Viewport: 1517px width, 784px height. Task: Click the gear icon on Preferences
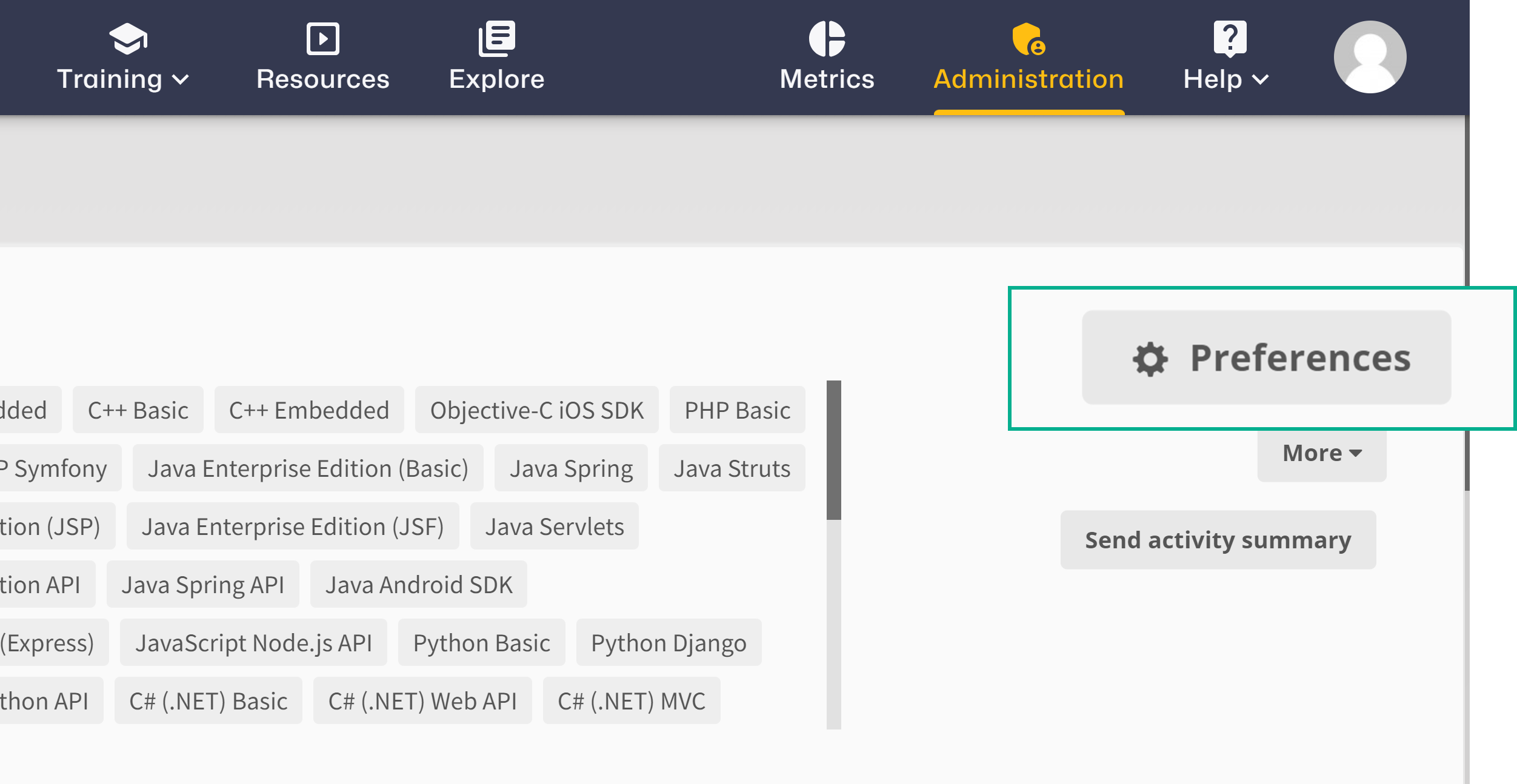point(1149,358)
